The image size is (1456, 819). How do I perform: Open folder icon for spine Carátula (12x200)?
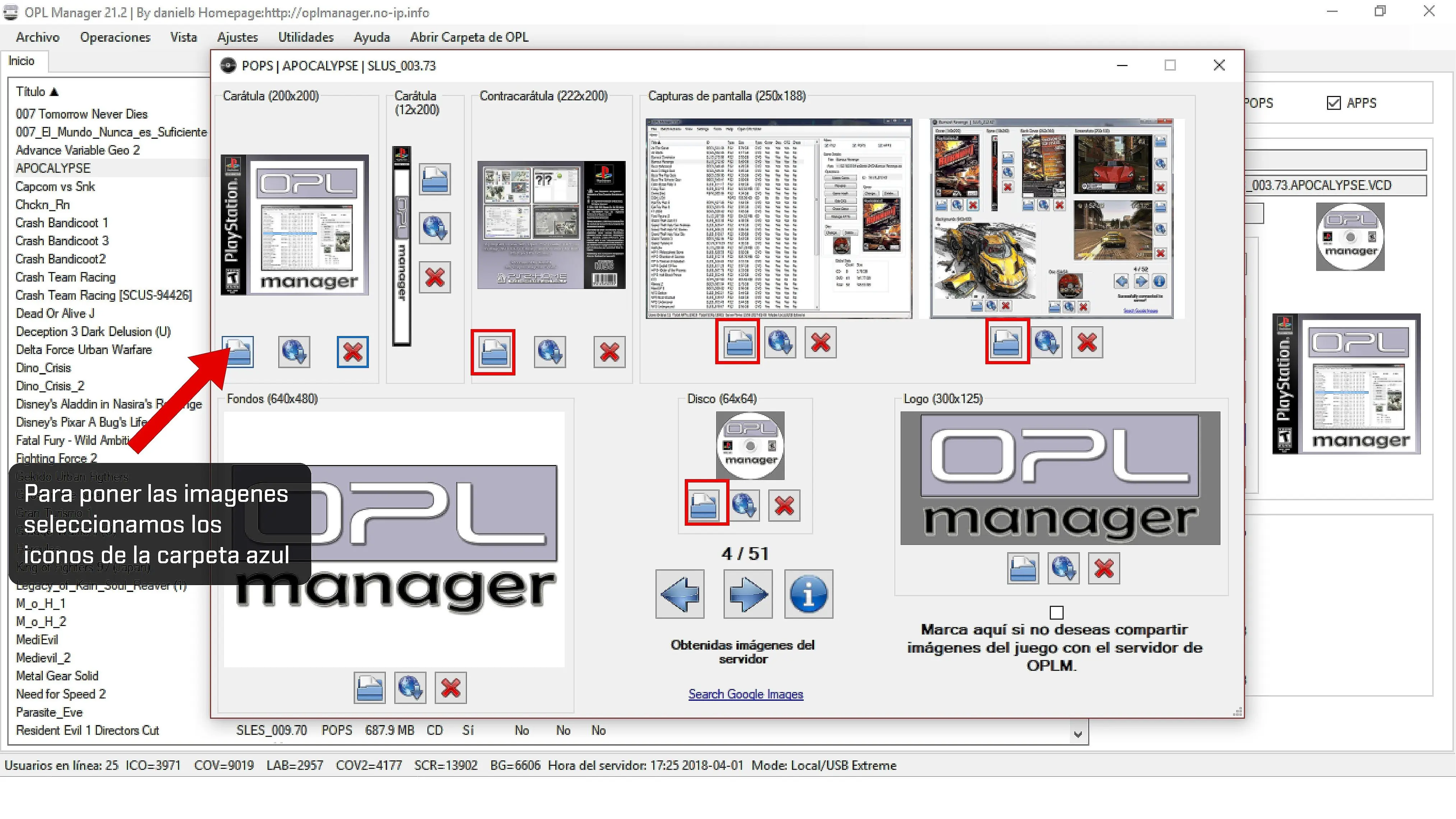point(435,179)
